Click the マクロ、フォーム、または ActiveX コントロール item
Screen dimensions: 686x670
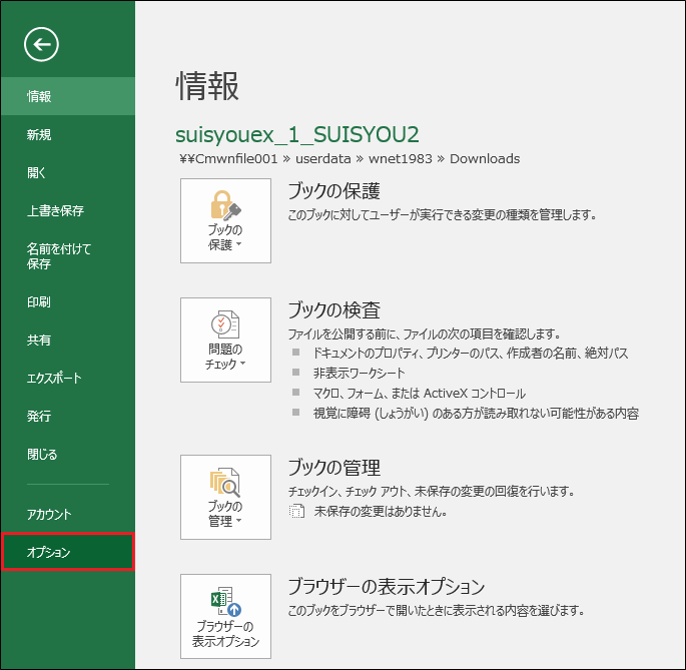coord(419,393)
